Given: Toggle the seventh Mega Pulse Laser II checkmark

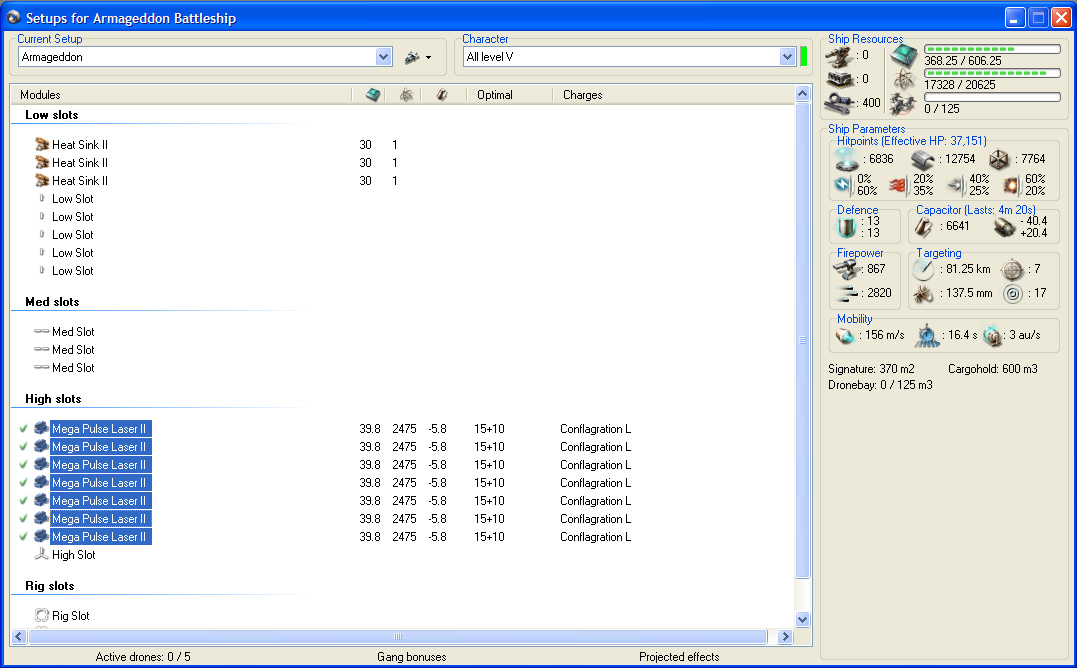Looking at the screenshot, I should [x=23, y=536].
